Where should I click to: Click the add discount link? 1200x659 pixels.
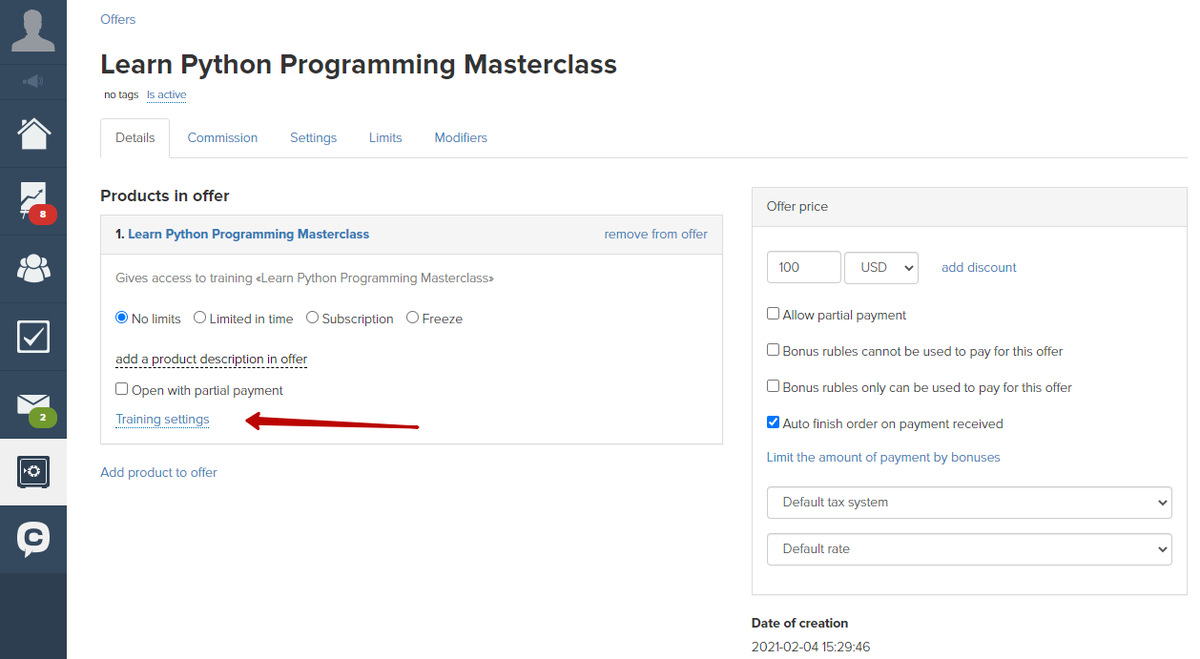[x=979, y=267]
